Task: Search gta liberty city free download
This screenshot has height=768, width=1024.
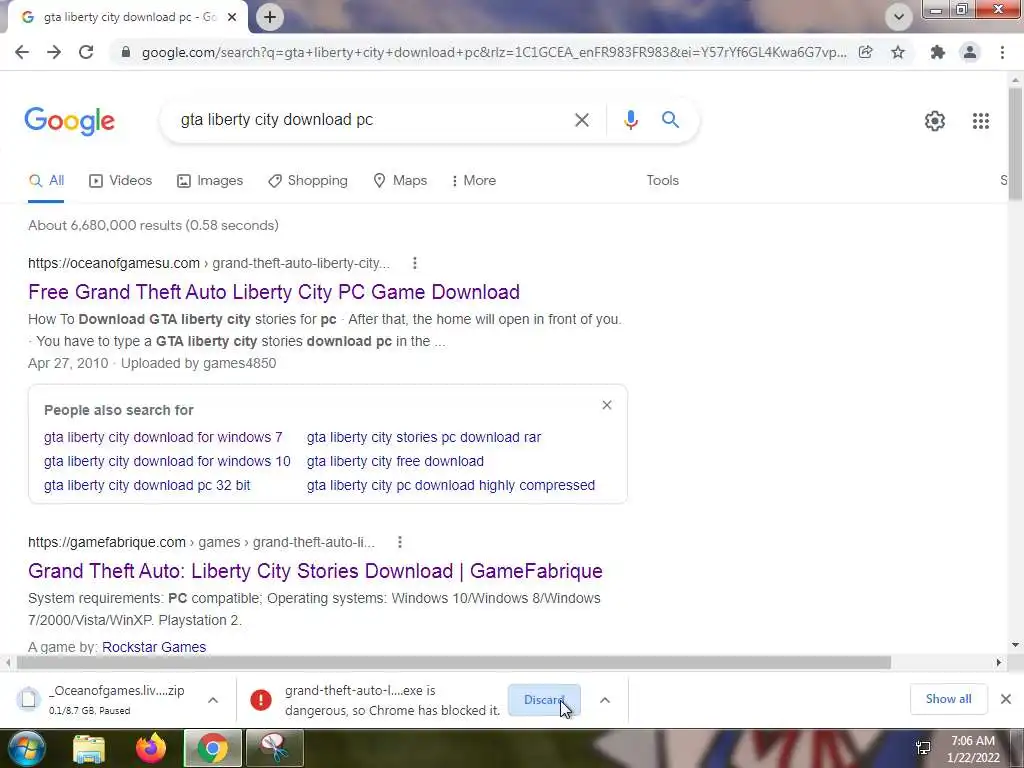Action: coord(395,461)
